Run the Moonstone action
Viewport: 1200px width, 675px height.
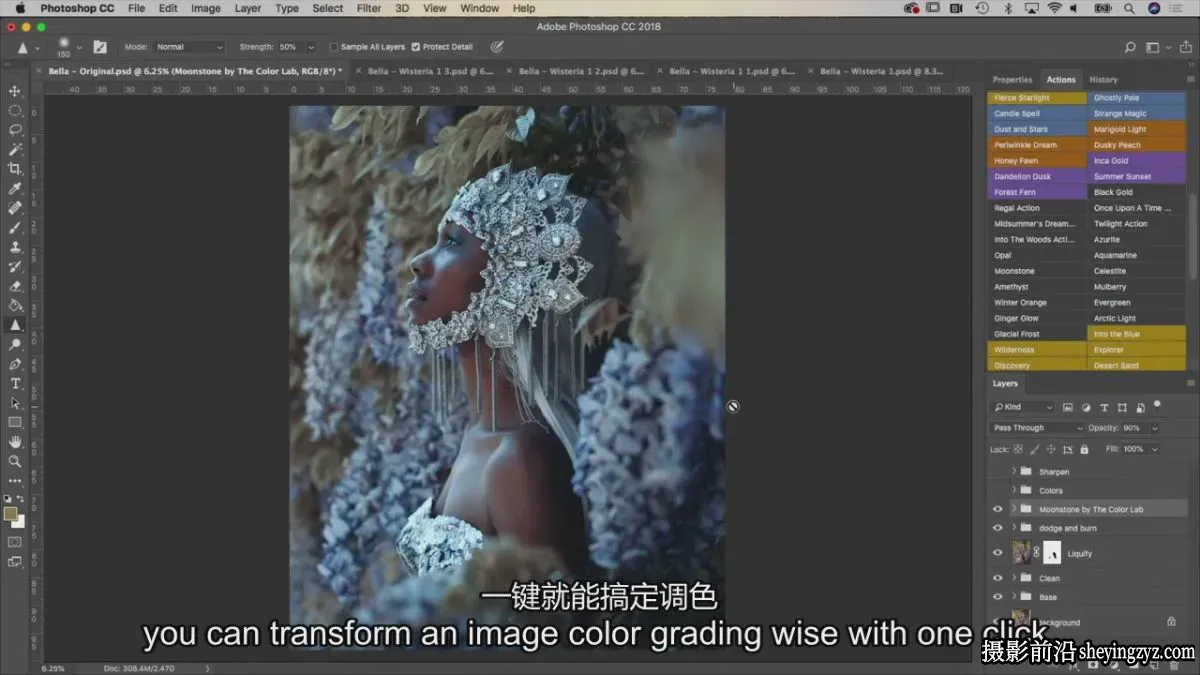(x=1037, y=271)
